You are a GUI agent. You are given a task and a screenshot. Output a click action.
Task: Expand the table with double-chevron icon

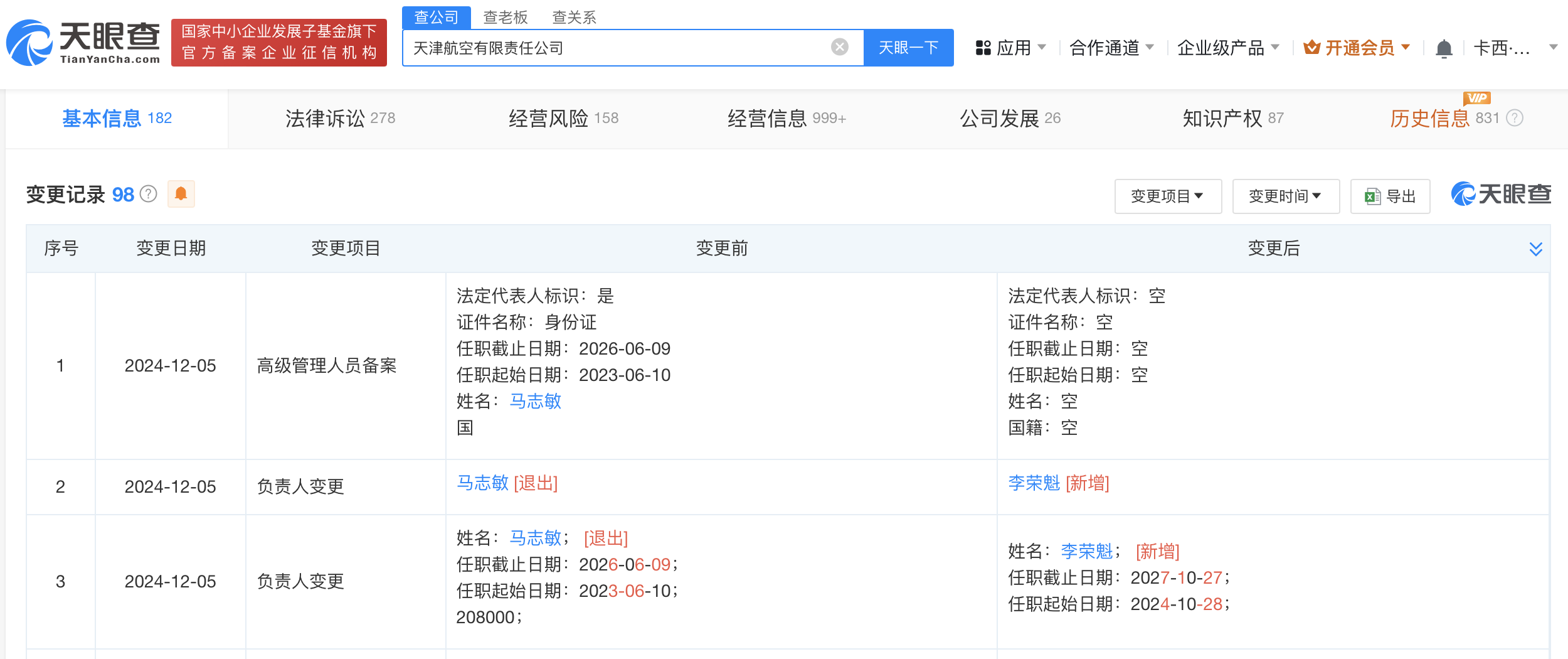pyautogui.click(x=1535, y=249)
